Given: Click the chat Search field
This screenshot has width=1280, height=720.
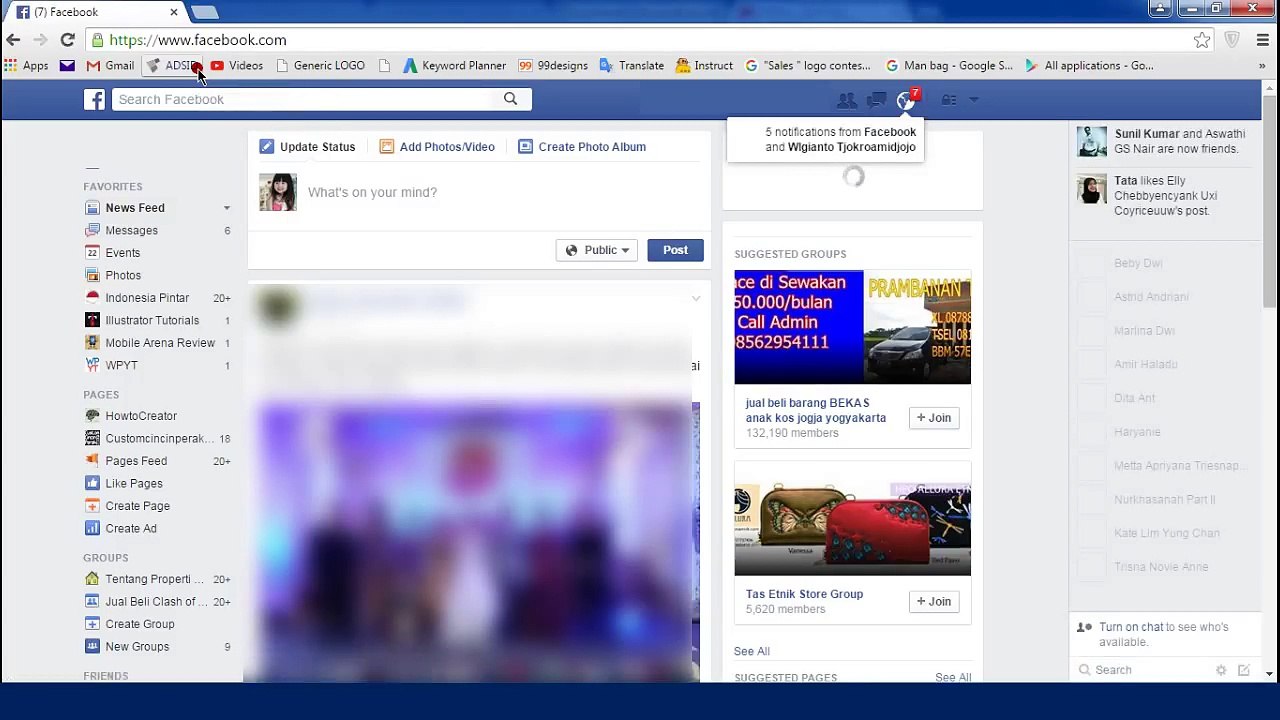Looking at the screenshot, I should (1145, 670).
